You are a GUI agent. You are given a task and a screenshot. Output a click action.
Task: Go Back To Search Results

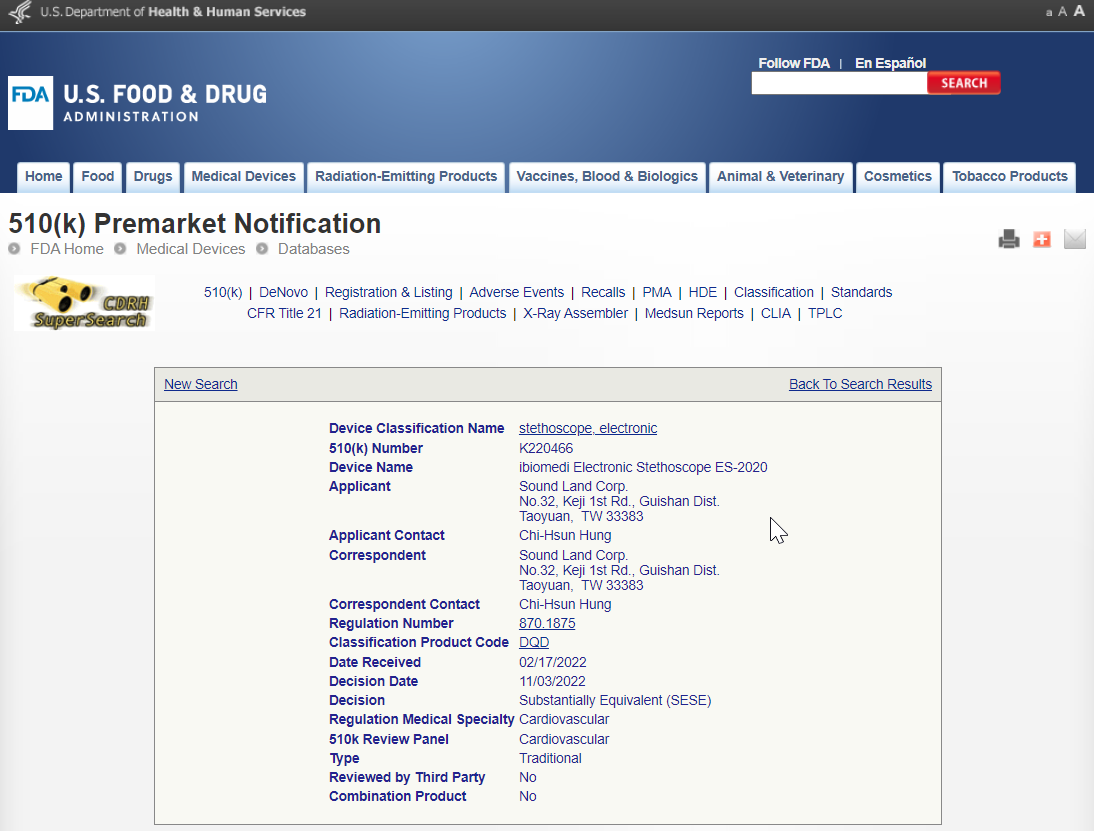[x=860, y=384]
